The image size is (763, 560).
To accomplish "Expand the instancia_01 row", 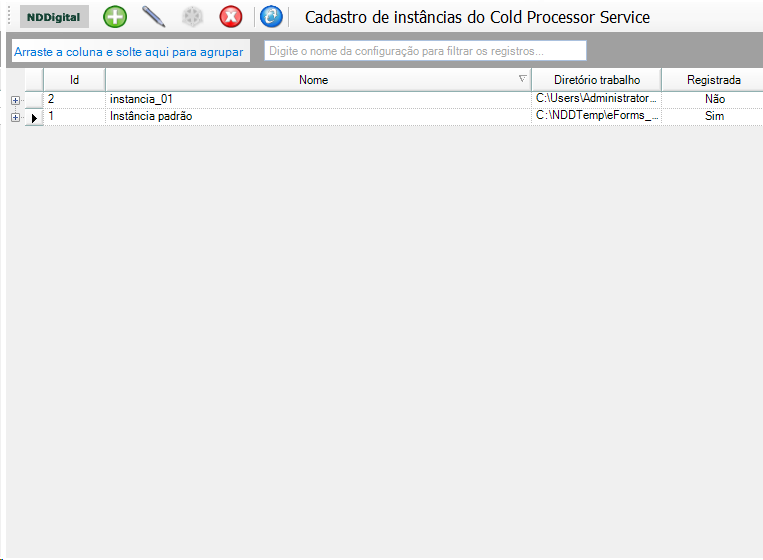I will 15,100.
